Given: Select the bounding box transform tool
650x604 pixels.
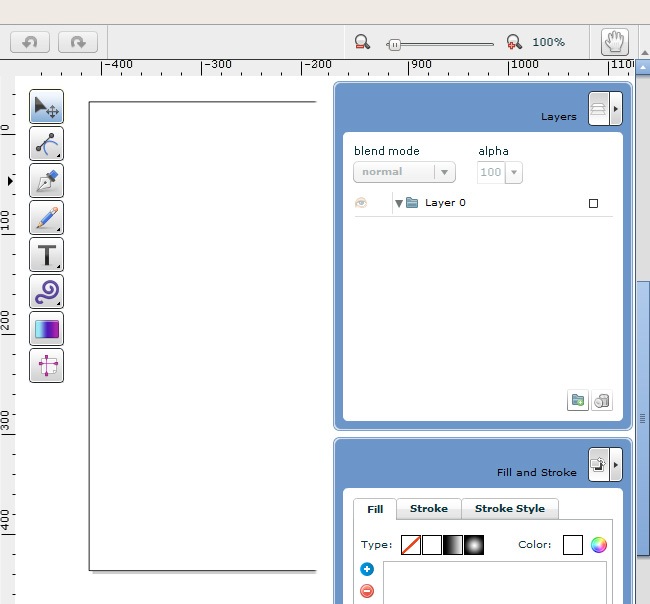Looking at the screenshot, I should coord(46,366).
